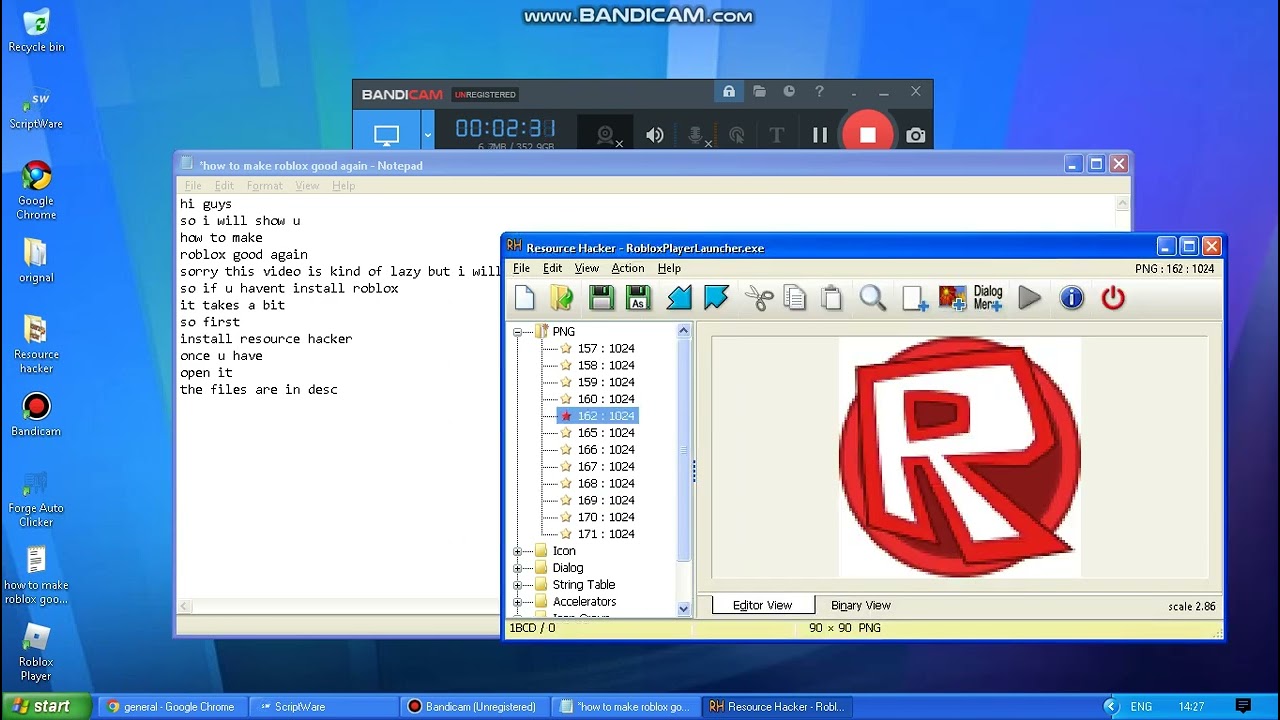
Task: Select Bandicam screen recording mode button
Action: tap(387, 135)
